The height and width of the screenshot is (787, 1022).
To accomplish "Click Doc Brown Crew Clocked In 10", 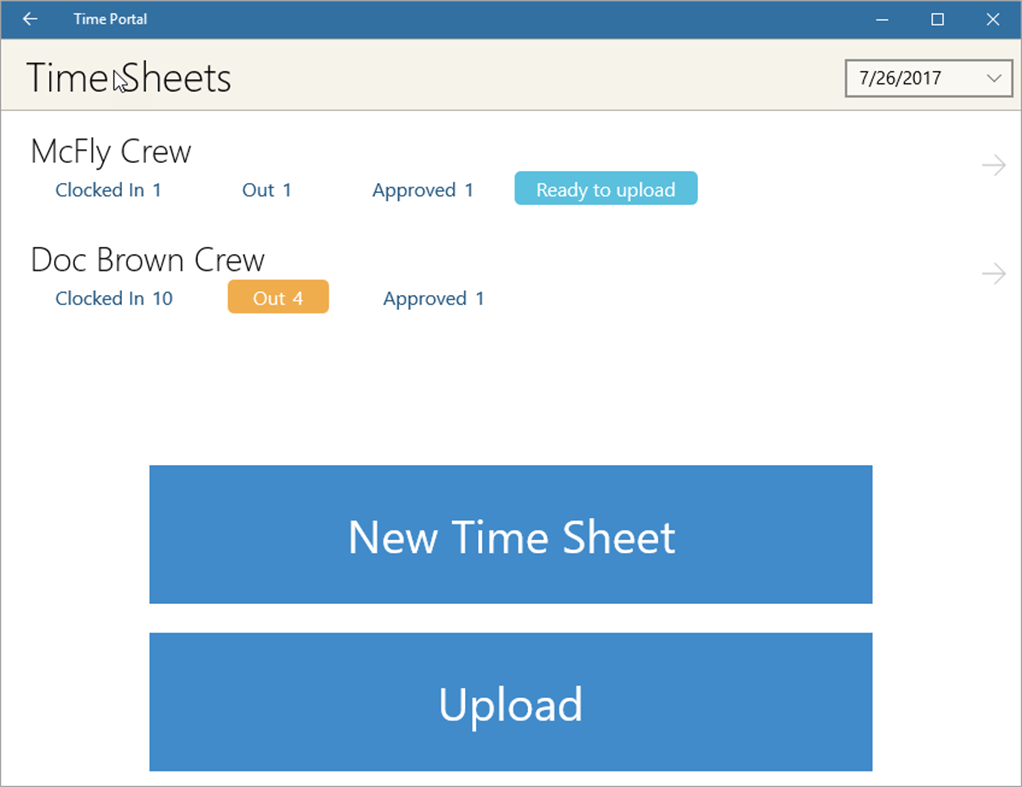I will click(x=114, y=298).
